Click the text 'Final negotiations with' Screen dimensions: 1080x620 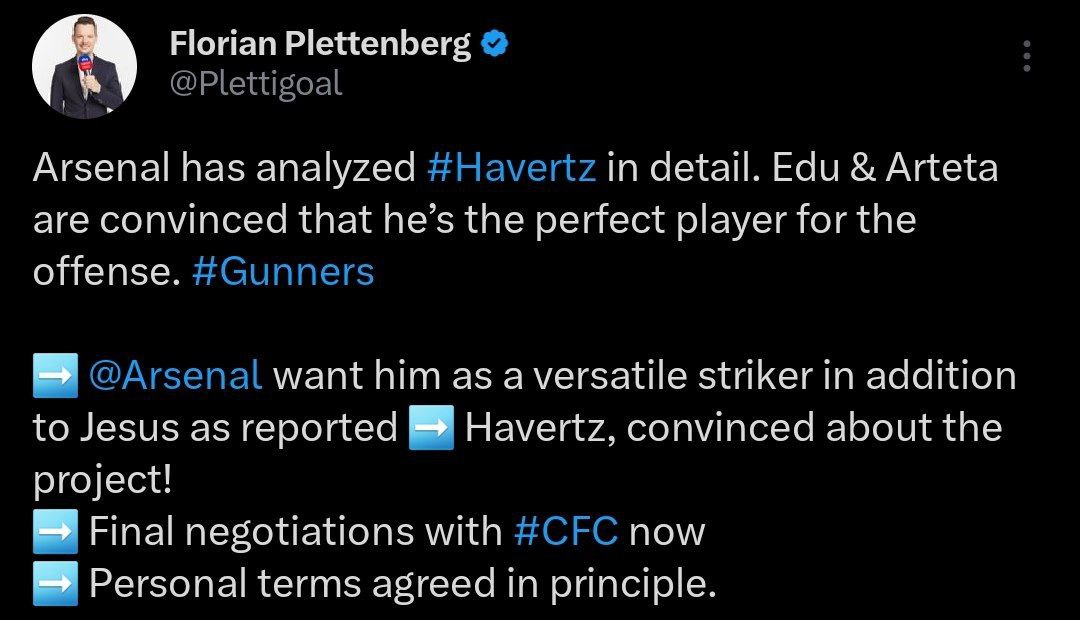point(295,531)
